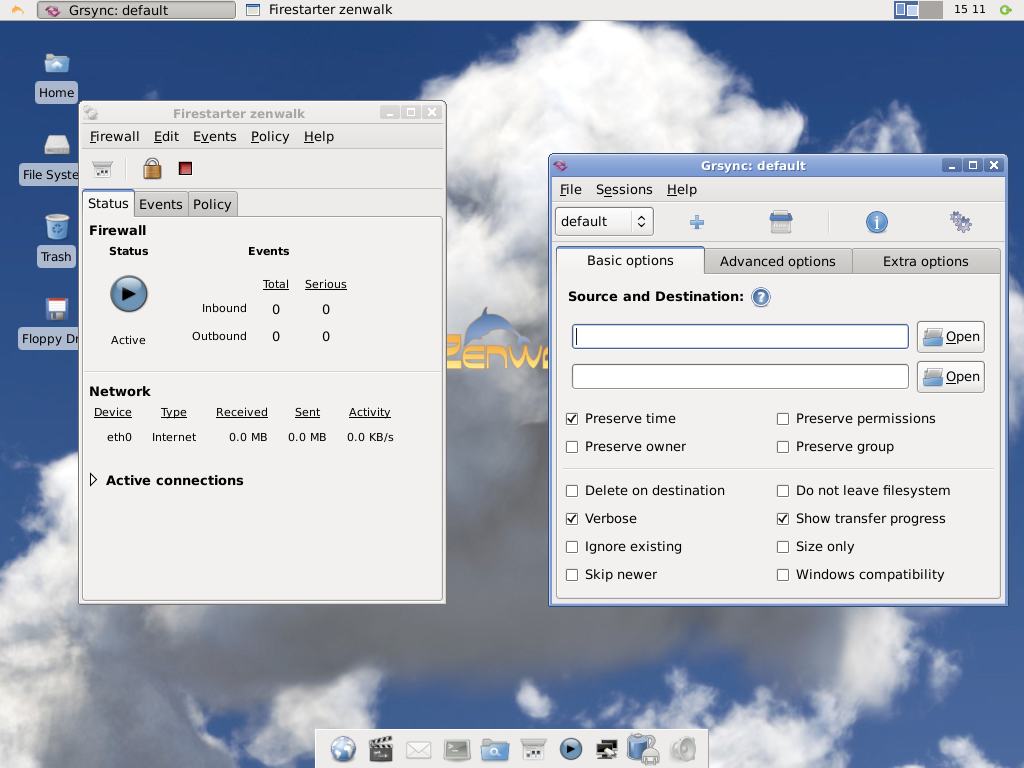The image size is (1024, 768).
Task: Switch to Advanced options tab
Action: [778, 261]
